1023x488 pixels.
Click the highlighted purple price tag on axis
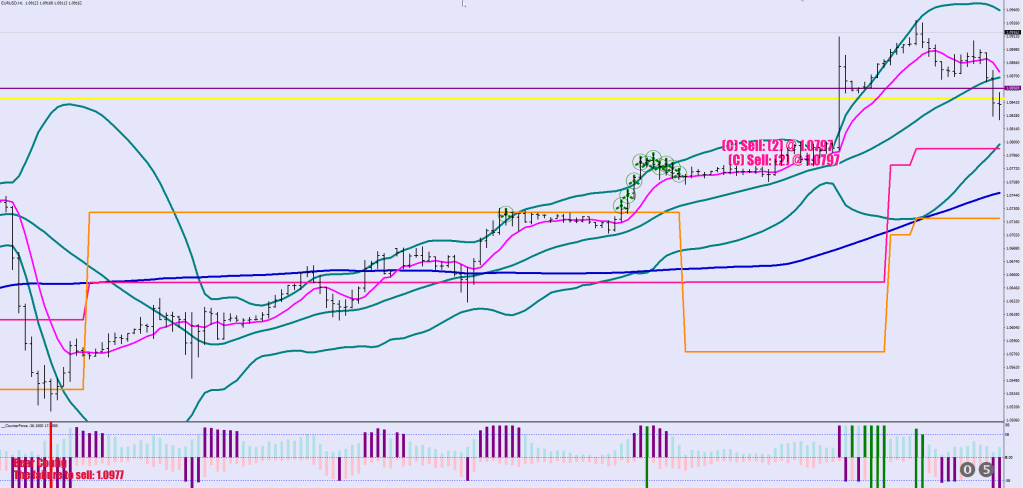click(x=1012, y=88)
